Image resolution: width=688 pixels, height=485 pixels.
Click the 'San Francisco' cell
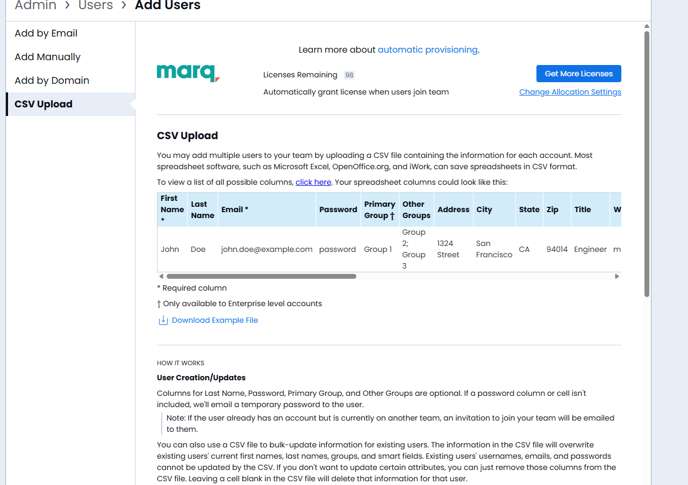(494, 249)
